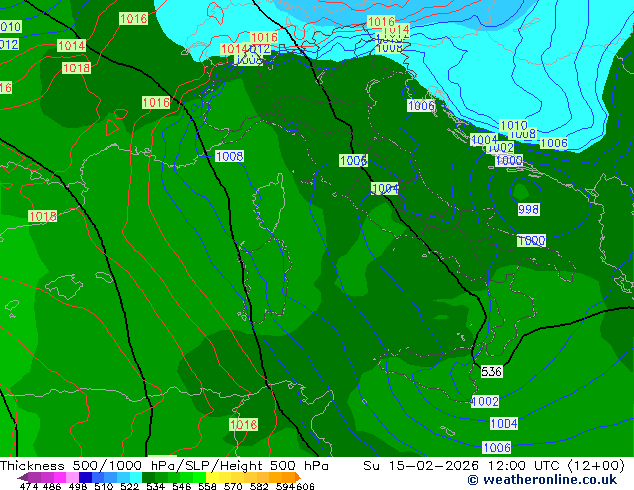
Task: Select the legend value 474
Action: click(x=29, y=486)
